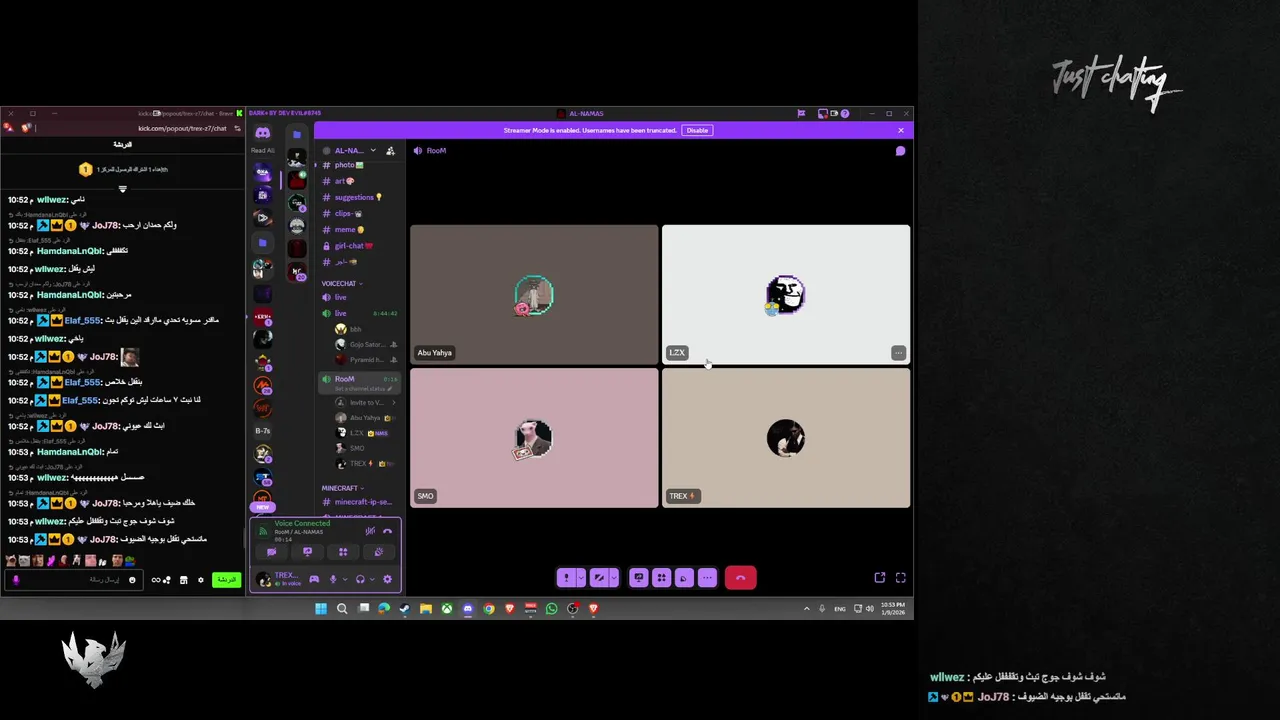
Task: Open microphone device options arrow in call bar
Action: [x=581, y=578]
